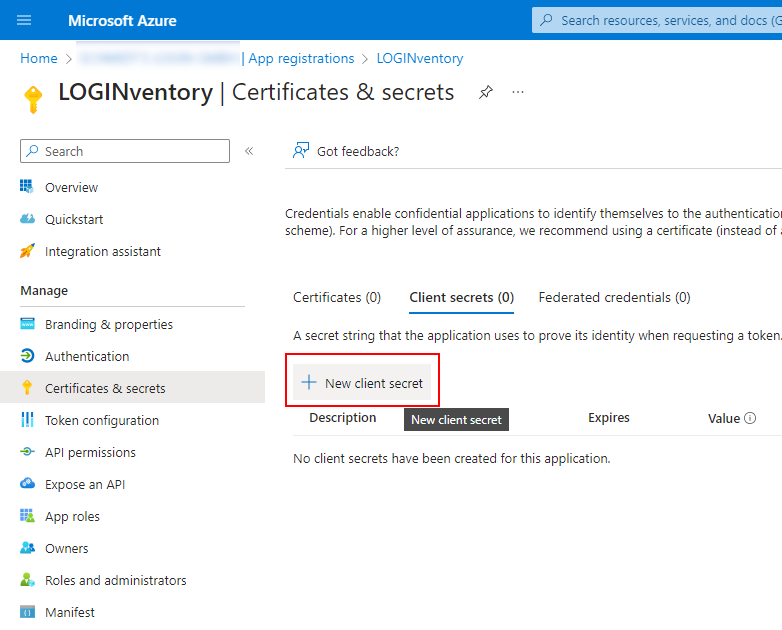Open Branding & properties icon
The width and height of the screenshot is (782, 630).
(27, 324)
